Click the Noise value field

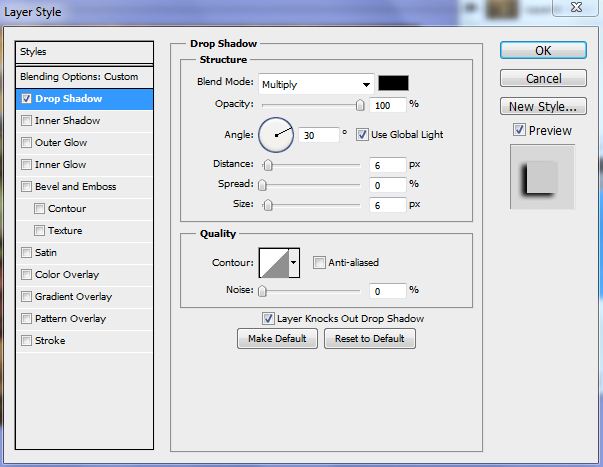tap(387, 291)
